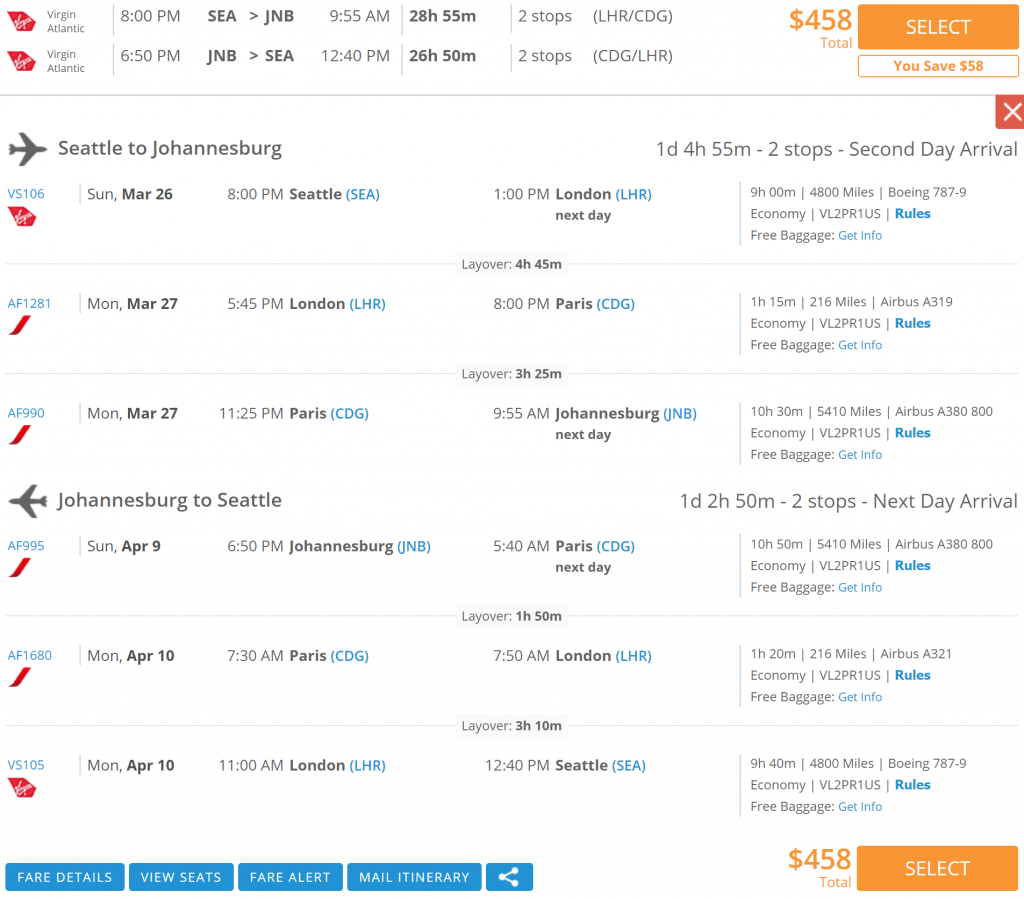
Task: Click 'Johannesburg to Seattle' heading
Action: [x=170, y=501]
